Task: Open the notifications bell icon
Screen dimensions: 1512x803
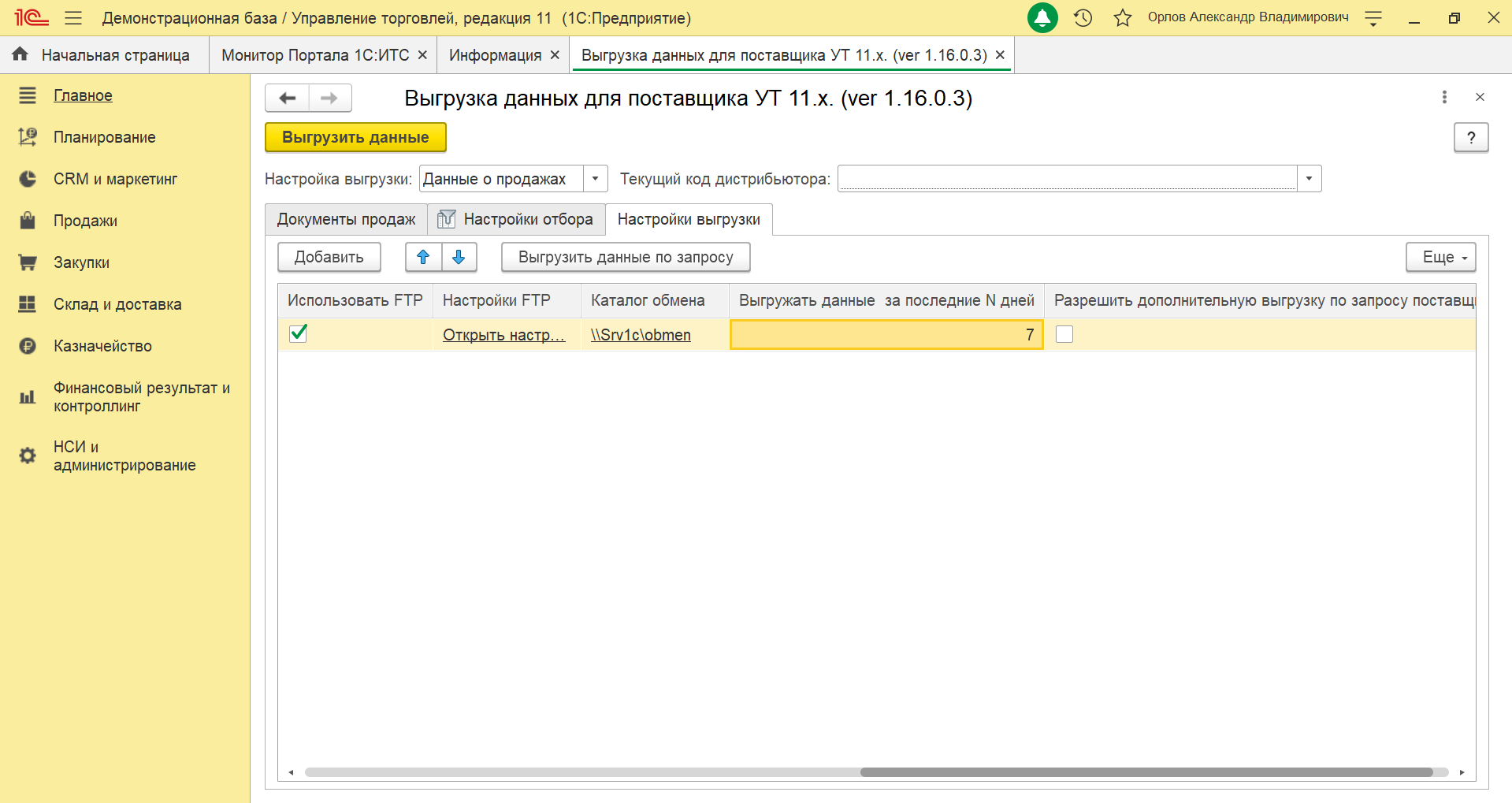Action: click(1042, 17)
